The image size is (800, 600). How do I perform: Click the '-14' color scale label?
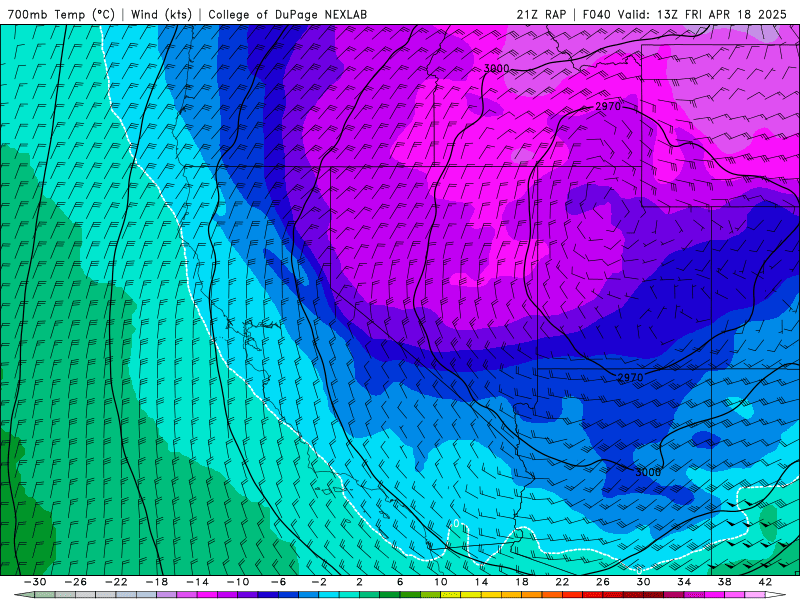coord(197,582)
